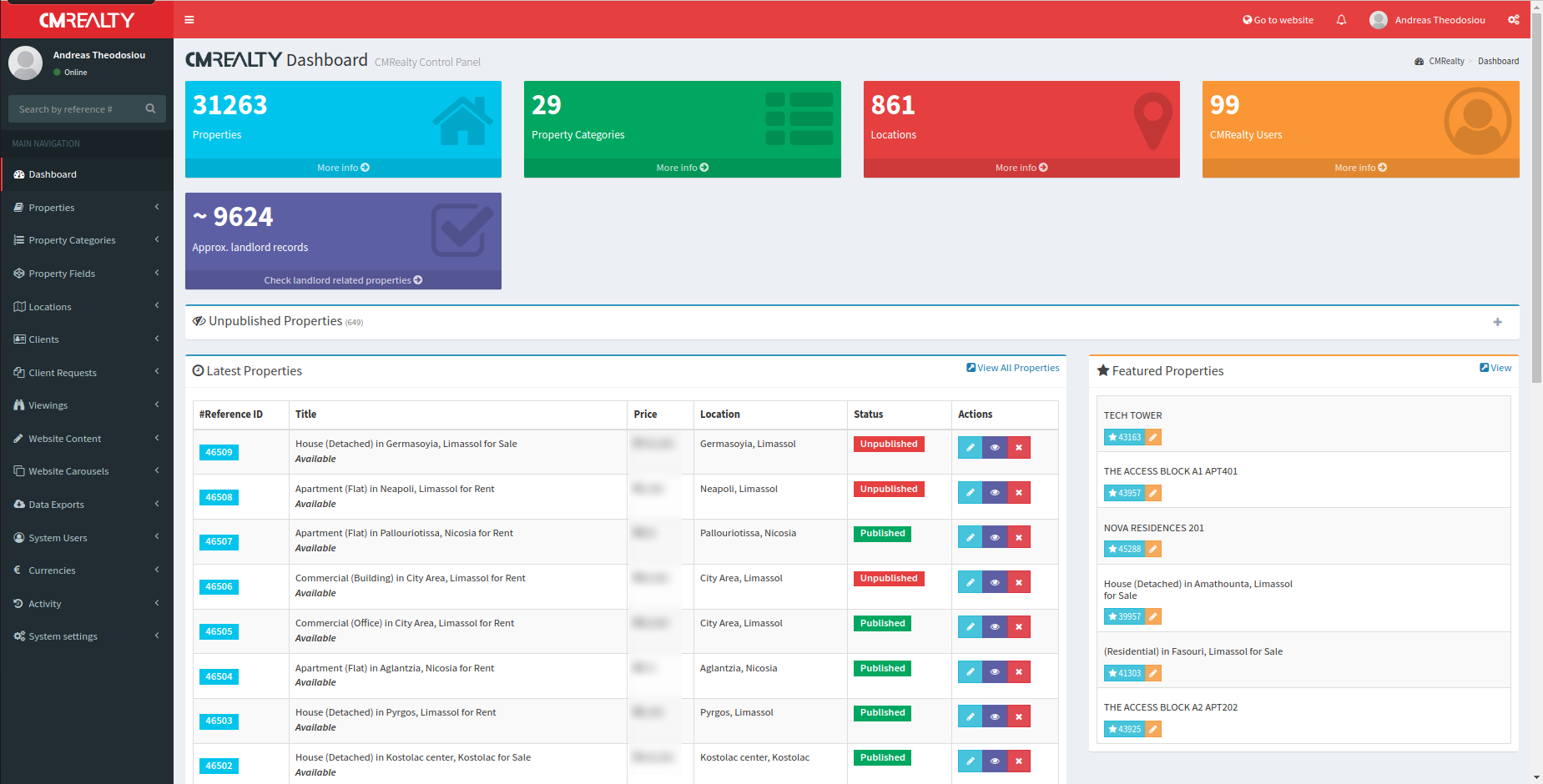Click Check landlord related properties link
Viewport: 1543px width, 784px height.
click(x=343, y=280)
